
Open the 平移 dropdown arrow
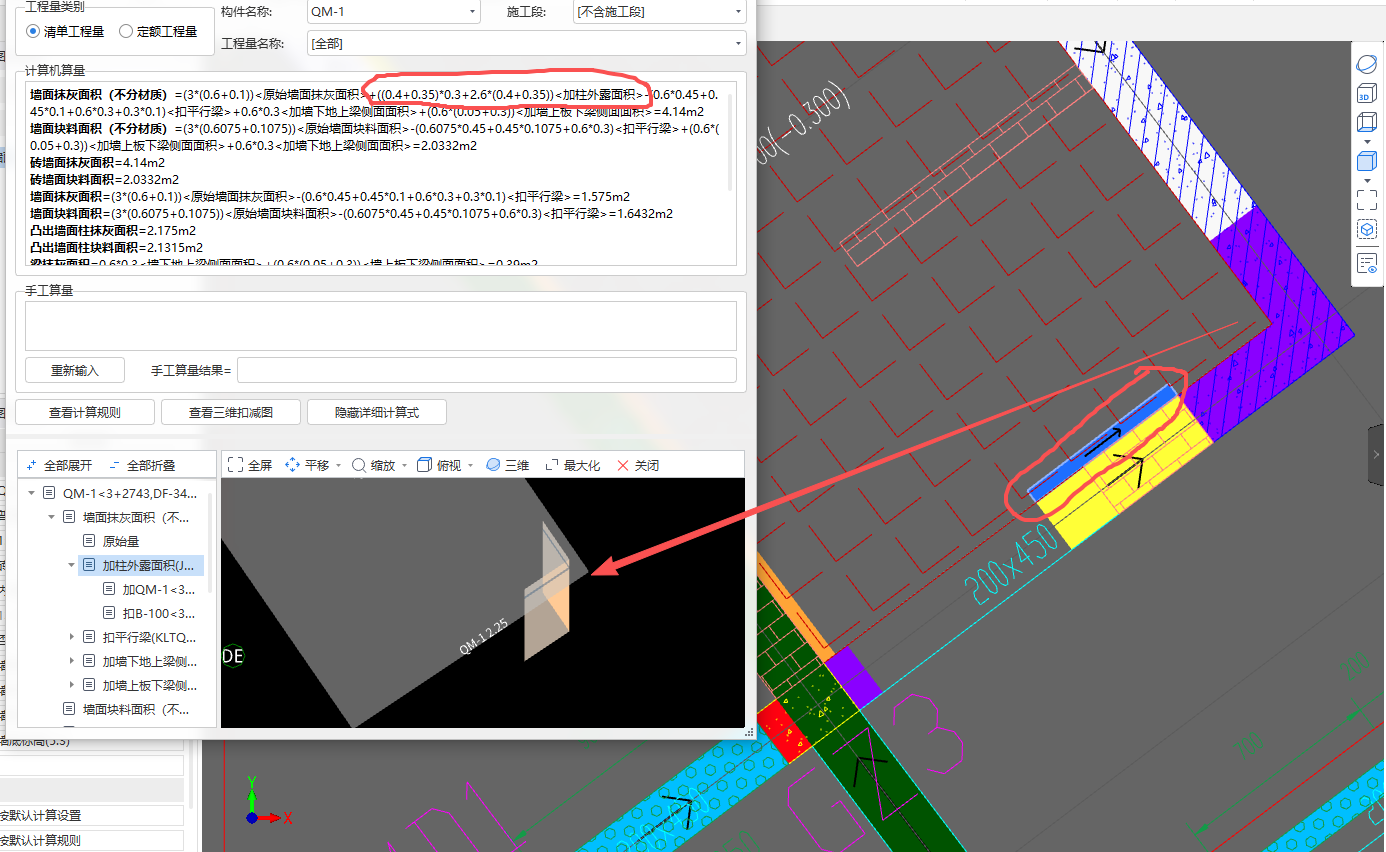point(338,466)
